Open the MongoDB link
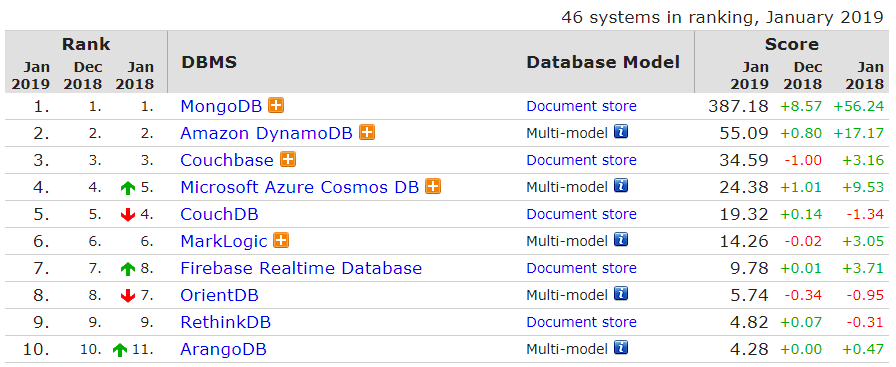The image size is (896, 367). point(221,106)
